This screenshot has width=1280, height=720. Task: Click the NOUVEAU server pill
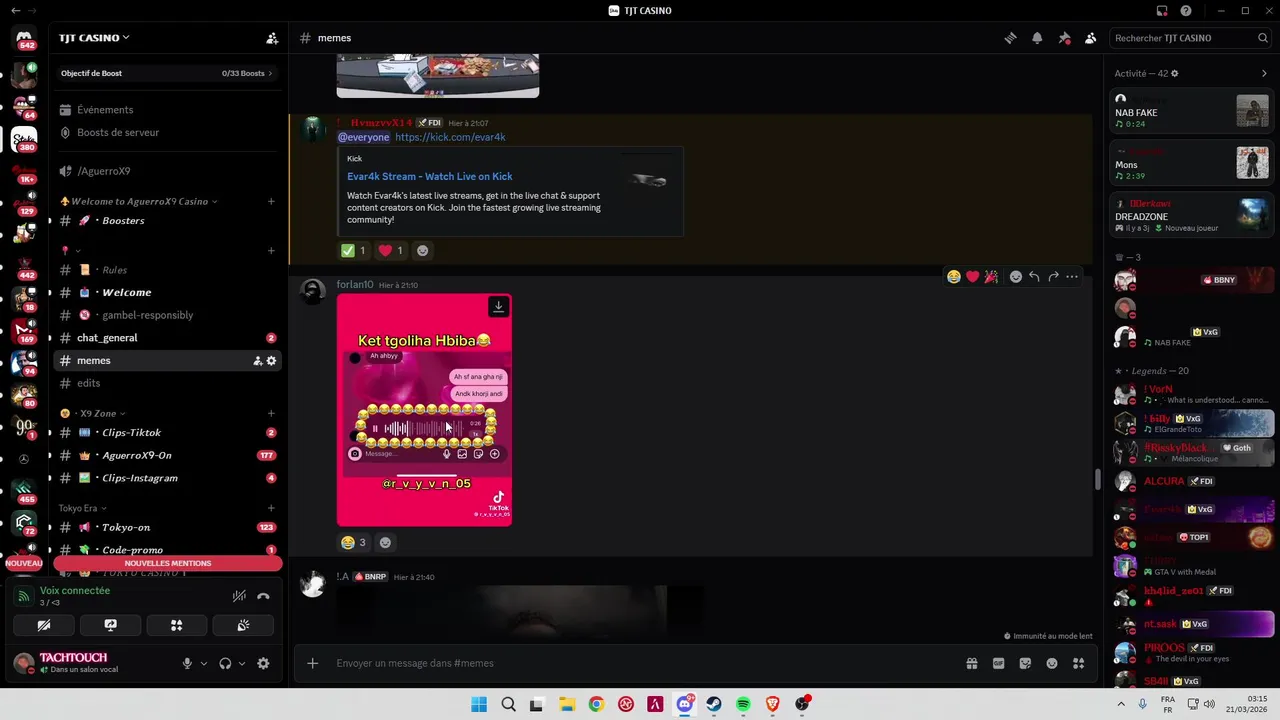tap(24, 563)
